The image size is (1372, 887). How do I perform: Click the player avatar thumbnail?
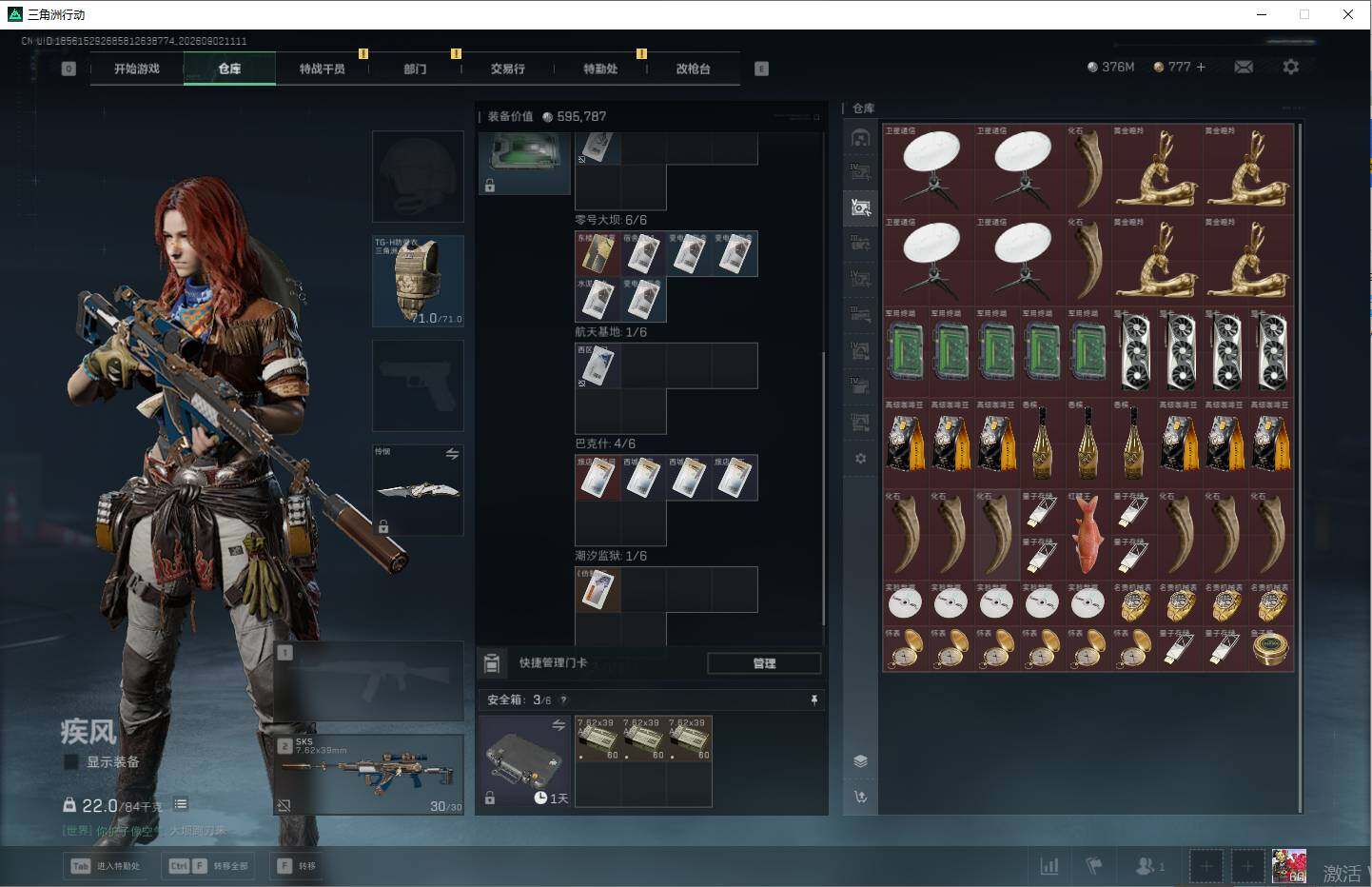1289,865
